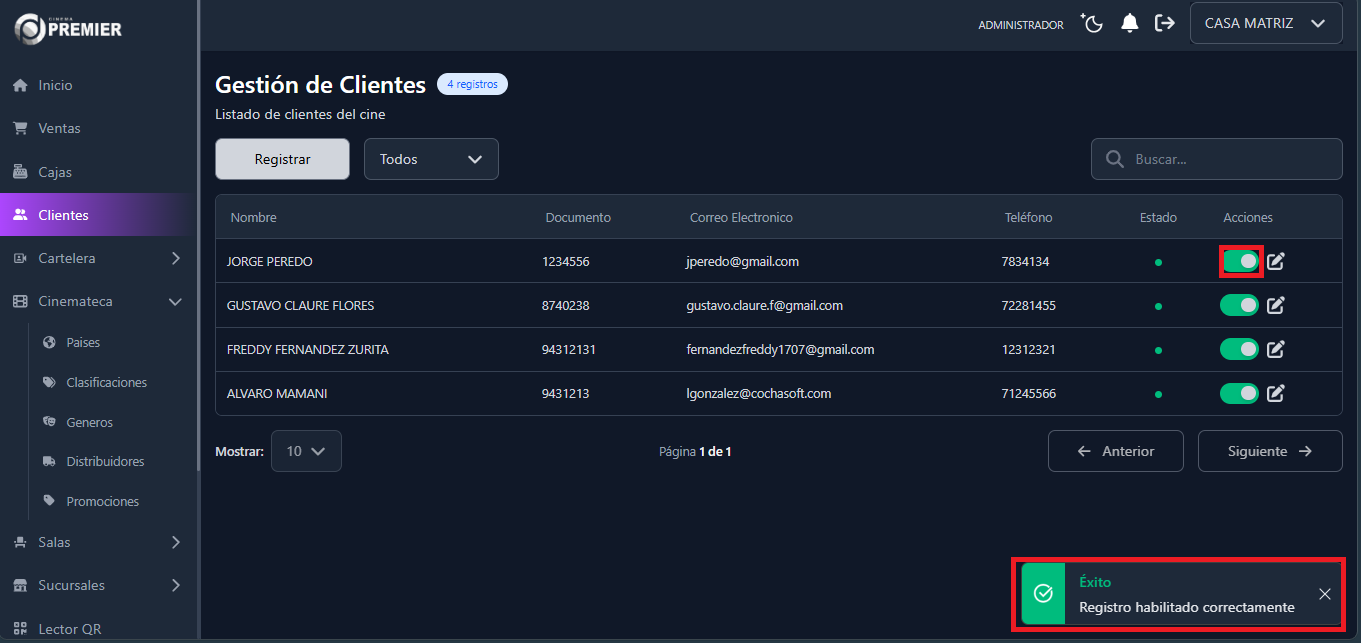1361x643 pixels.
Task: Click the Buscar search field
Action: [x=1230, y=159]
